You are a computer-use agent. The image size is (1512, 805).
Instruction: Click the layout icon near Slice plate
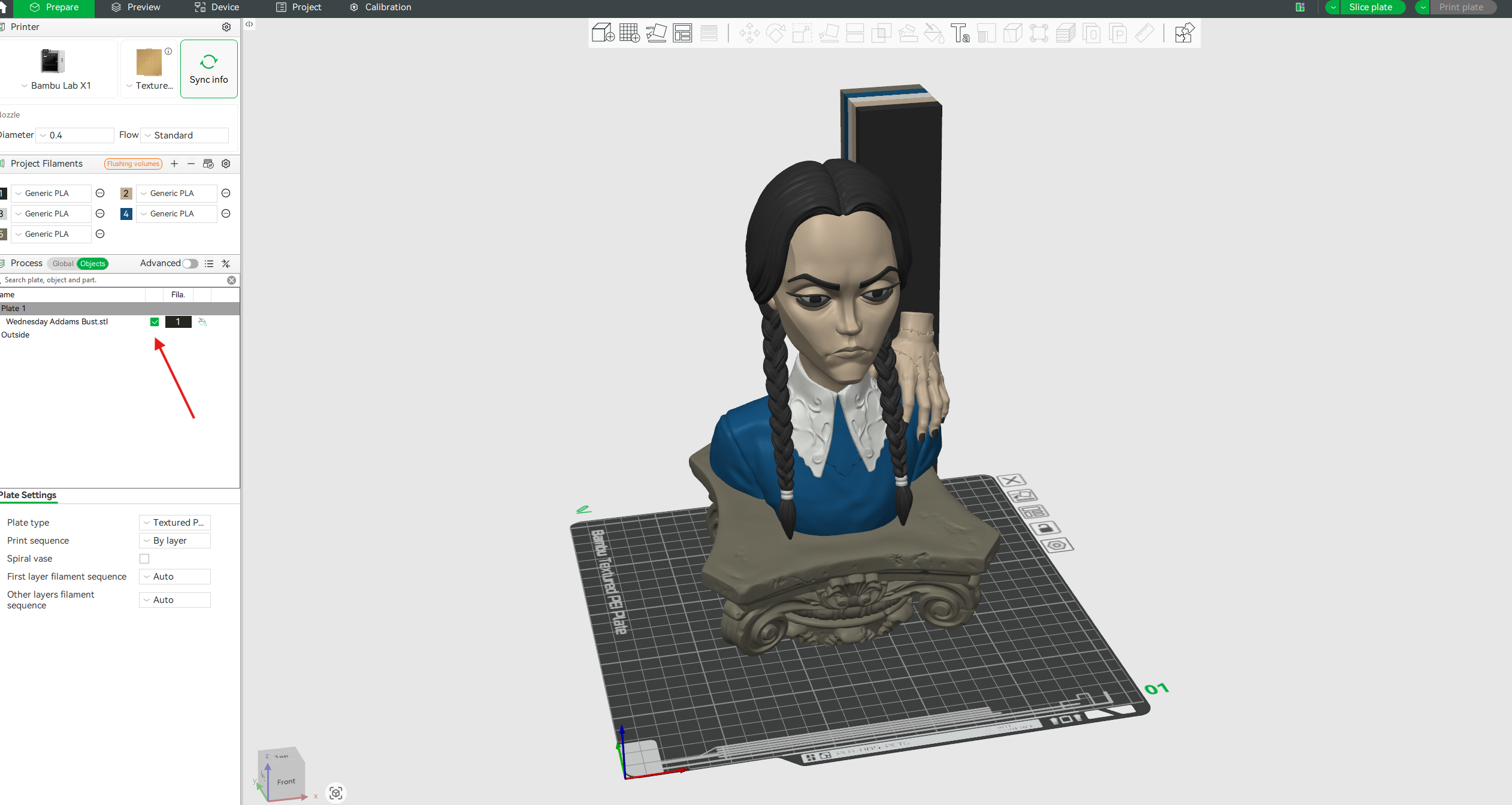pyautogui.click(x=1300, y=7)
